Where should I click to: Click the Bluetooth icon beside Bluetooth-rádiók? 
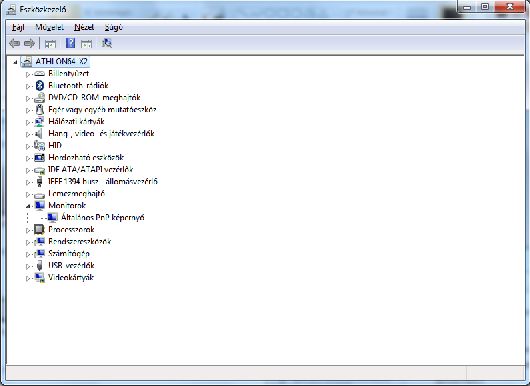[x=40, y=86]
